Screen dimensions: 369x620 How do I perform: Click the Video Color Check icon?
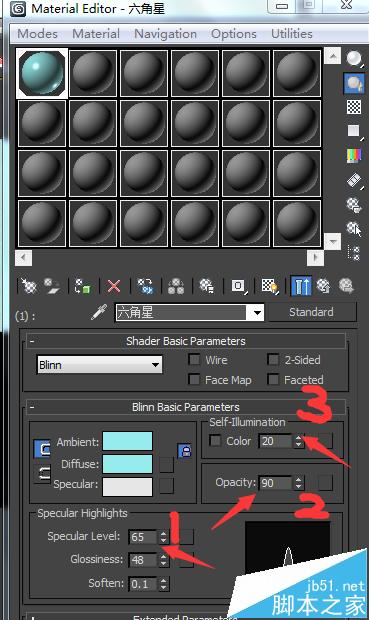(x=354, y=155)
